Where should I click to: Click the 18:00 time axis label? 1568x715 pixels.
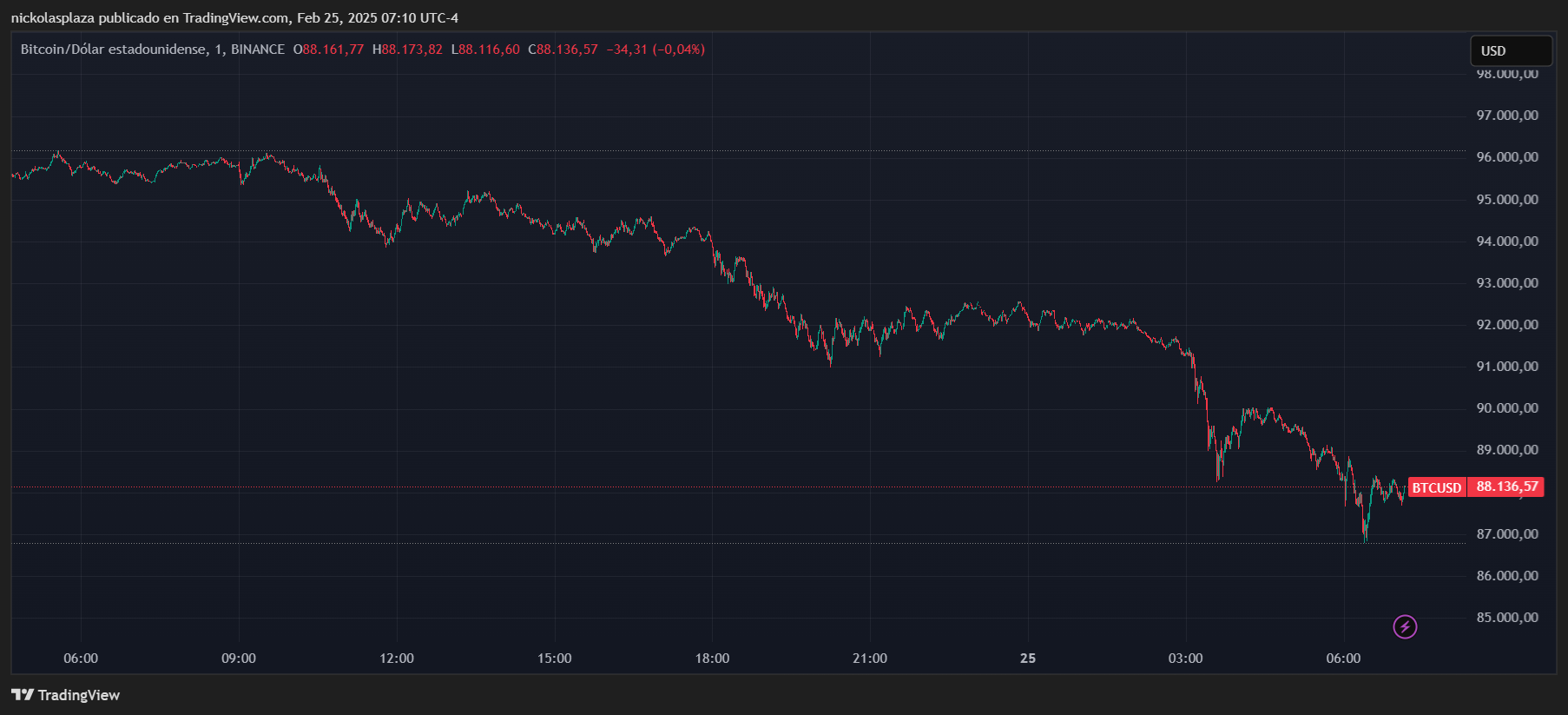coord(712,659)
